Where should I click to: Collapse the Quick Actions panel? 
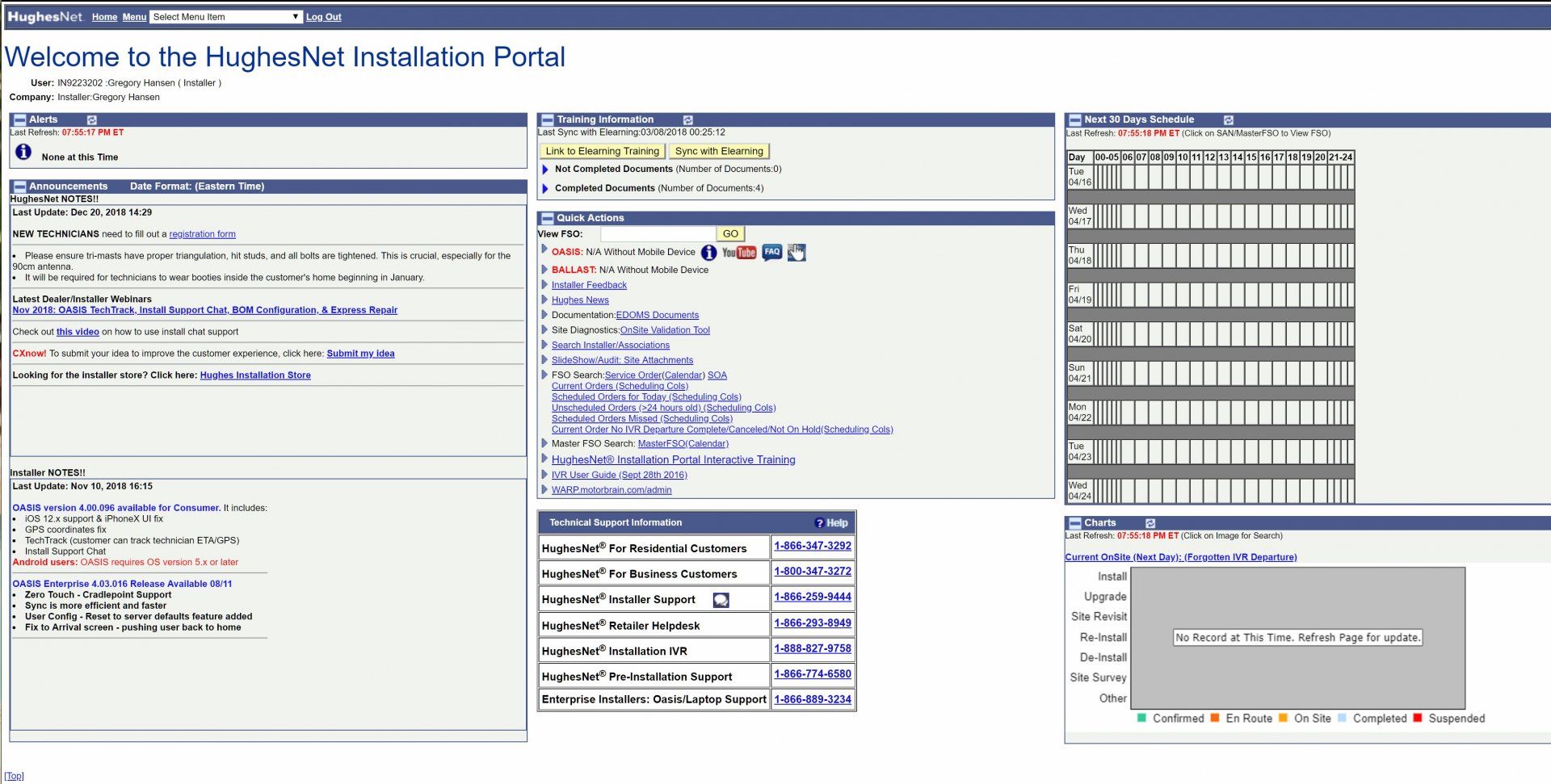pyautogui.click(x=548, y=218)
